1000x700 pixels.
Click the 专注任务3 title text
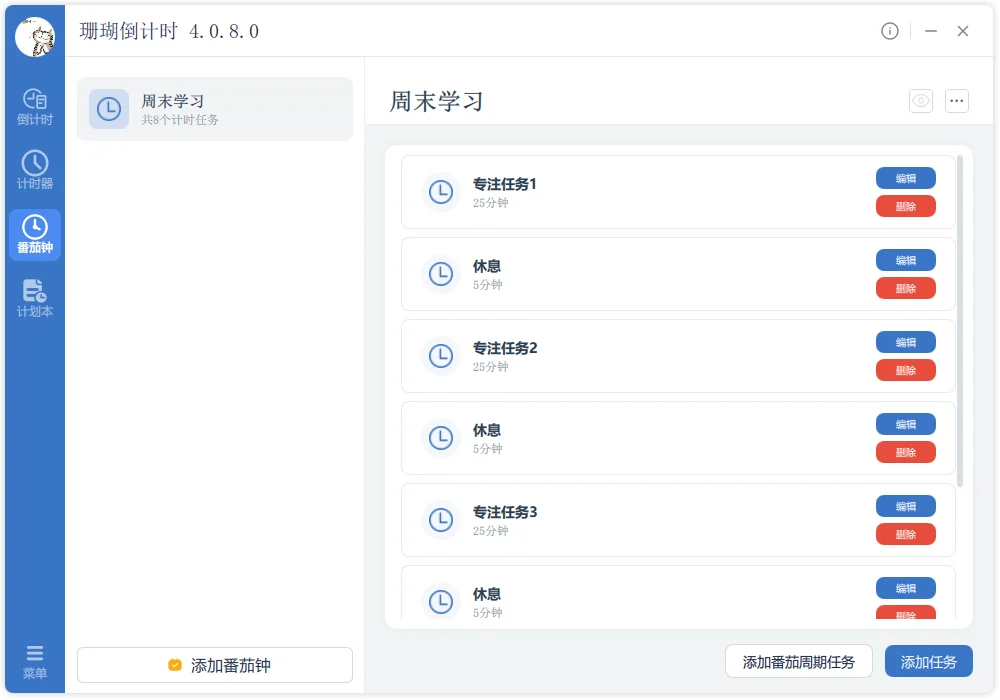(x=504, y=512)
